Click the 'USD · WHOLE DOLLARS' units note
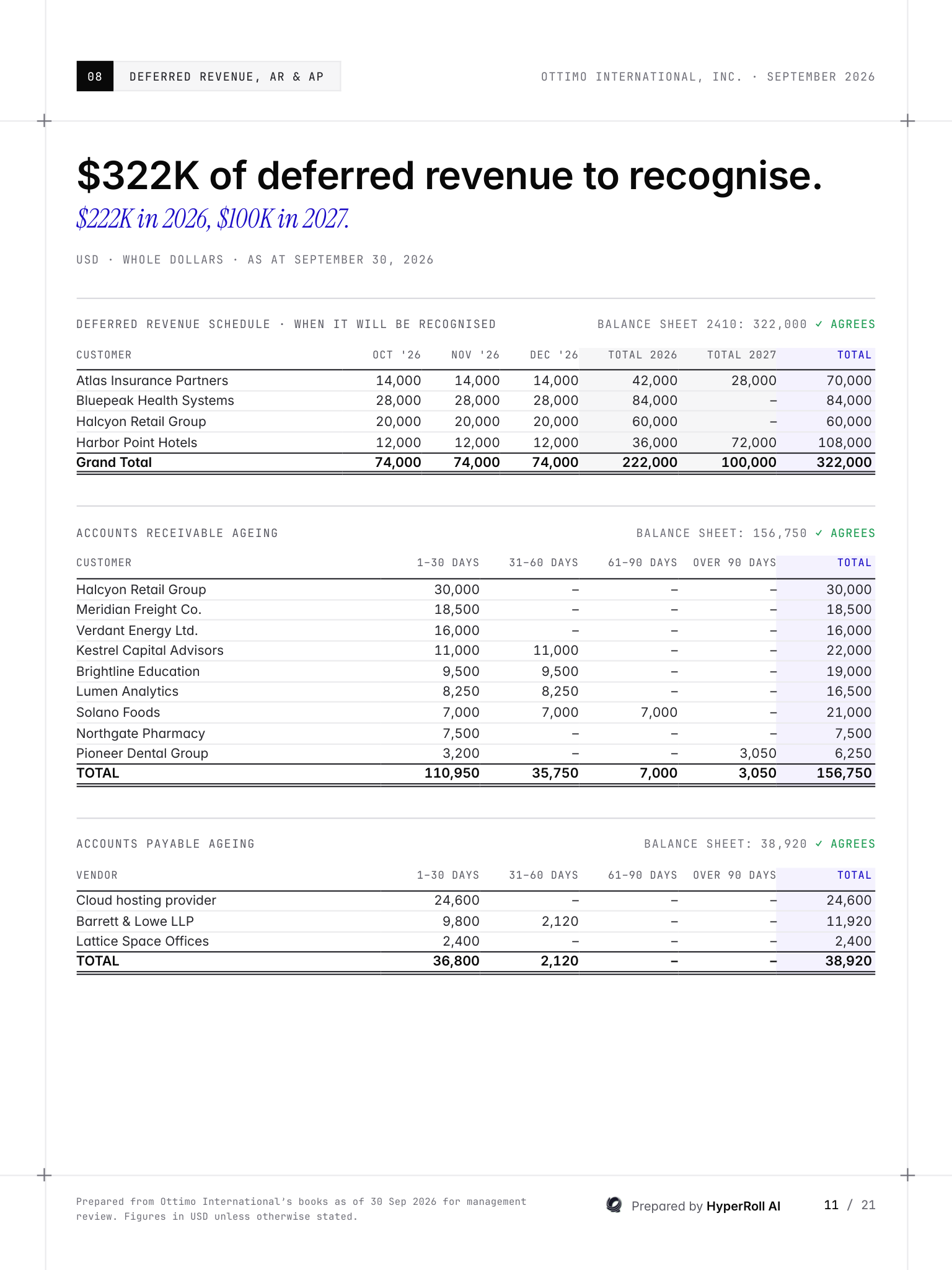 pyautogui.click(x=150, y=260)
